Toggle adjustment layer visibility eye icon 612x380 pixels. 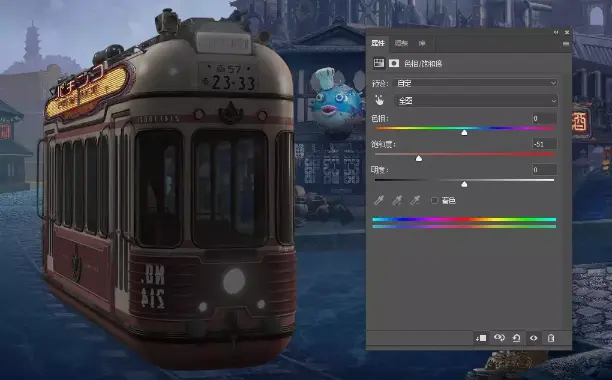534,338
